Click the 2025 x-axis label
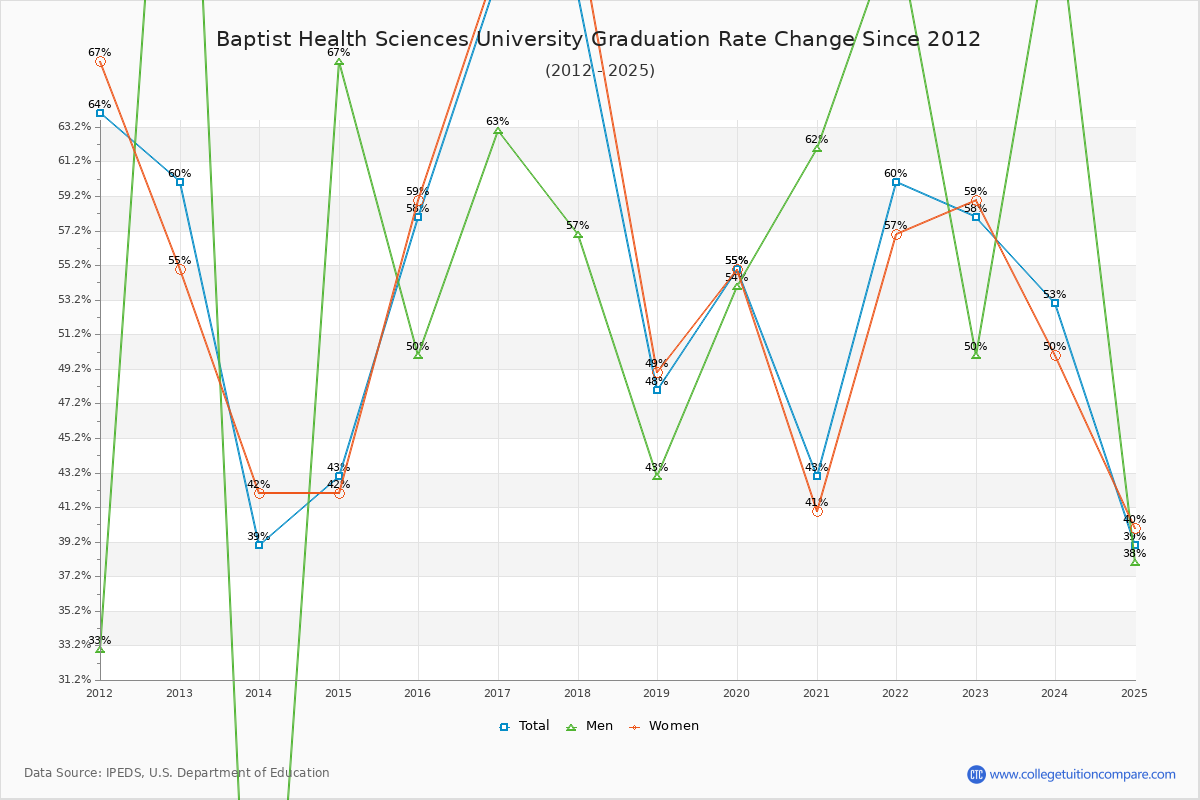Viewport: 1200px width, 800px height. pos(1135,692)
